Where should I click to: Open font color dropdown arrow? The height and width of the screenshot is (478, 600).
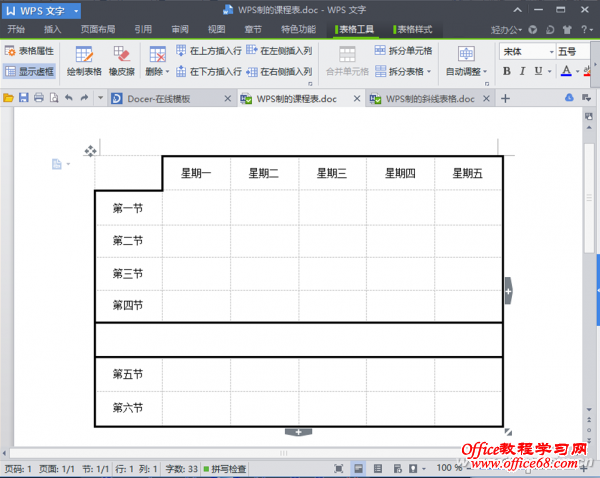[577, 71]
